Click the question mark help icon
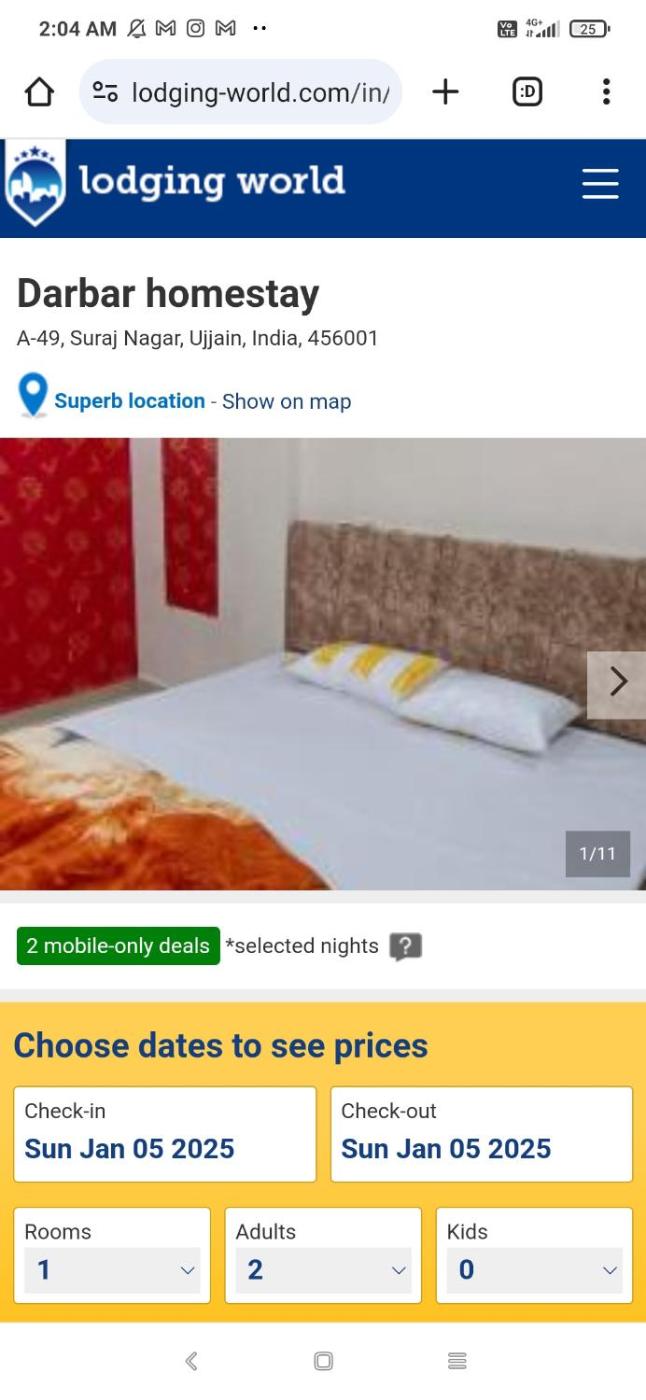The width and height of the screenshot is (646, 1400). (x=405, y=946)
